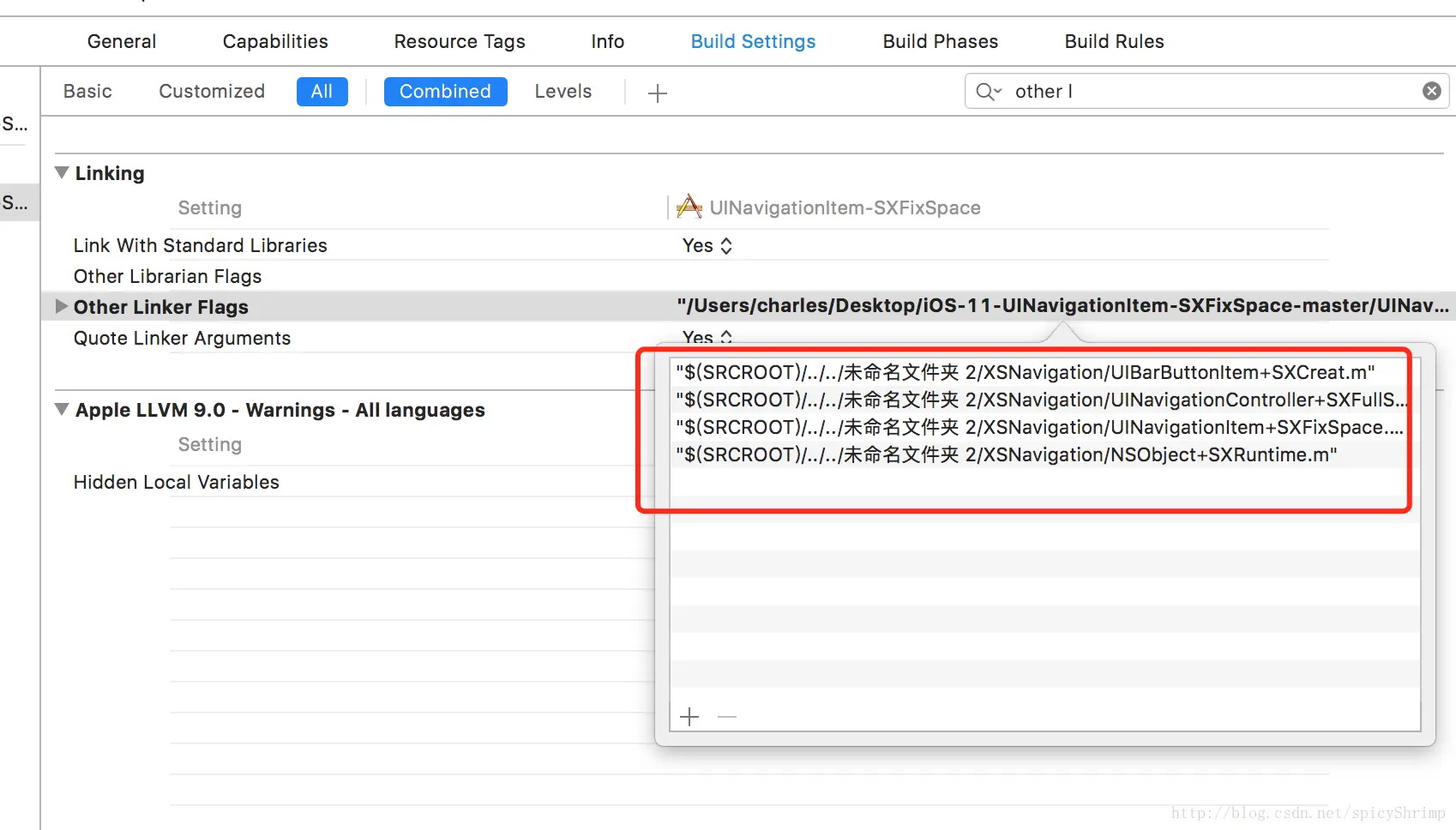The width and height of the screenshot is (1456, 830).
Task: Select the Build Settings tab
Action: [x=754, y=41]
